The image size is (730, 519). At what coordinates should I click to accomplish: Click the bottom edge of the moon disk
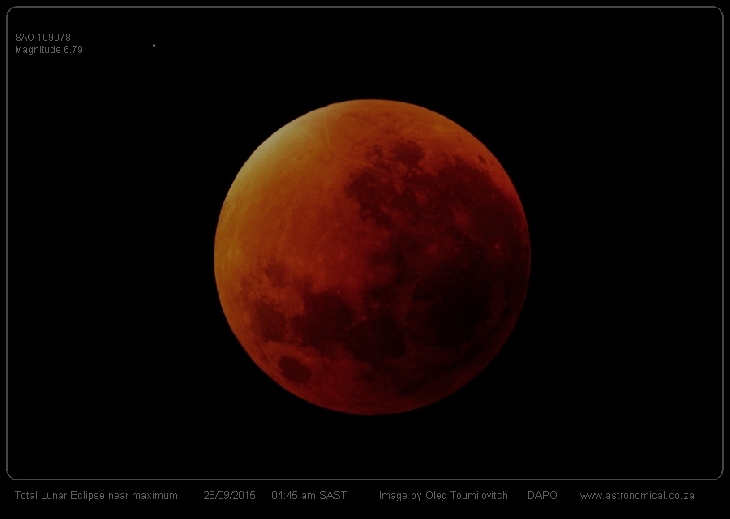pos(372,411)
